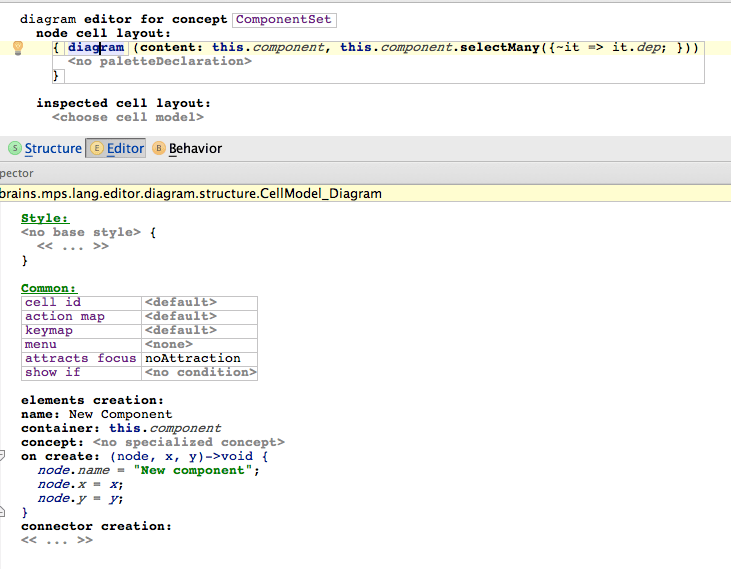Click the green Structure tab icon
The width and height of the screenshot is (731, 569).
click(14, 148)
